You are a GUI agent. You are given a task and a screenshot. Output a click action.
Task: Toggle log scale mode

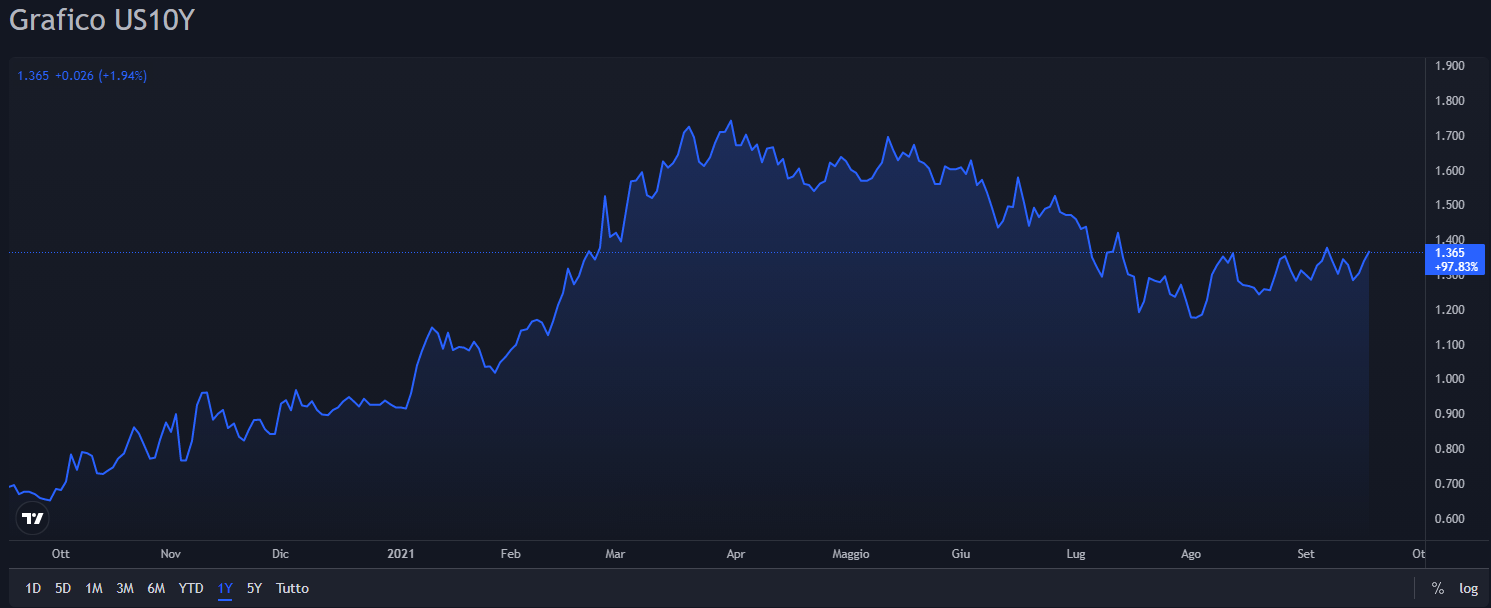(x=1468, y=588)
